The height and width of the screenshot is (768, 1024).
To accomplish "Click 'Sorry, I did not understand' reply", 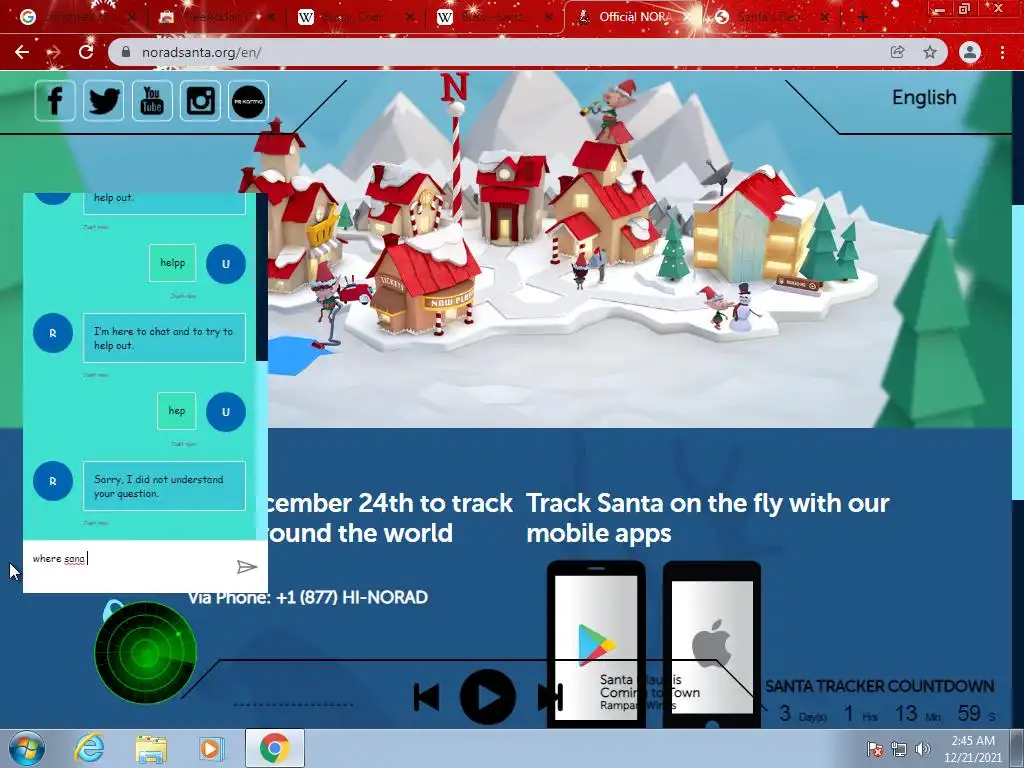I will tap(165, 486).
